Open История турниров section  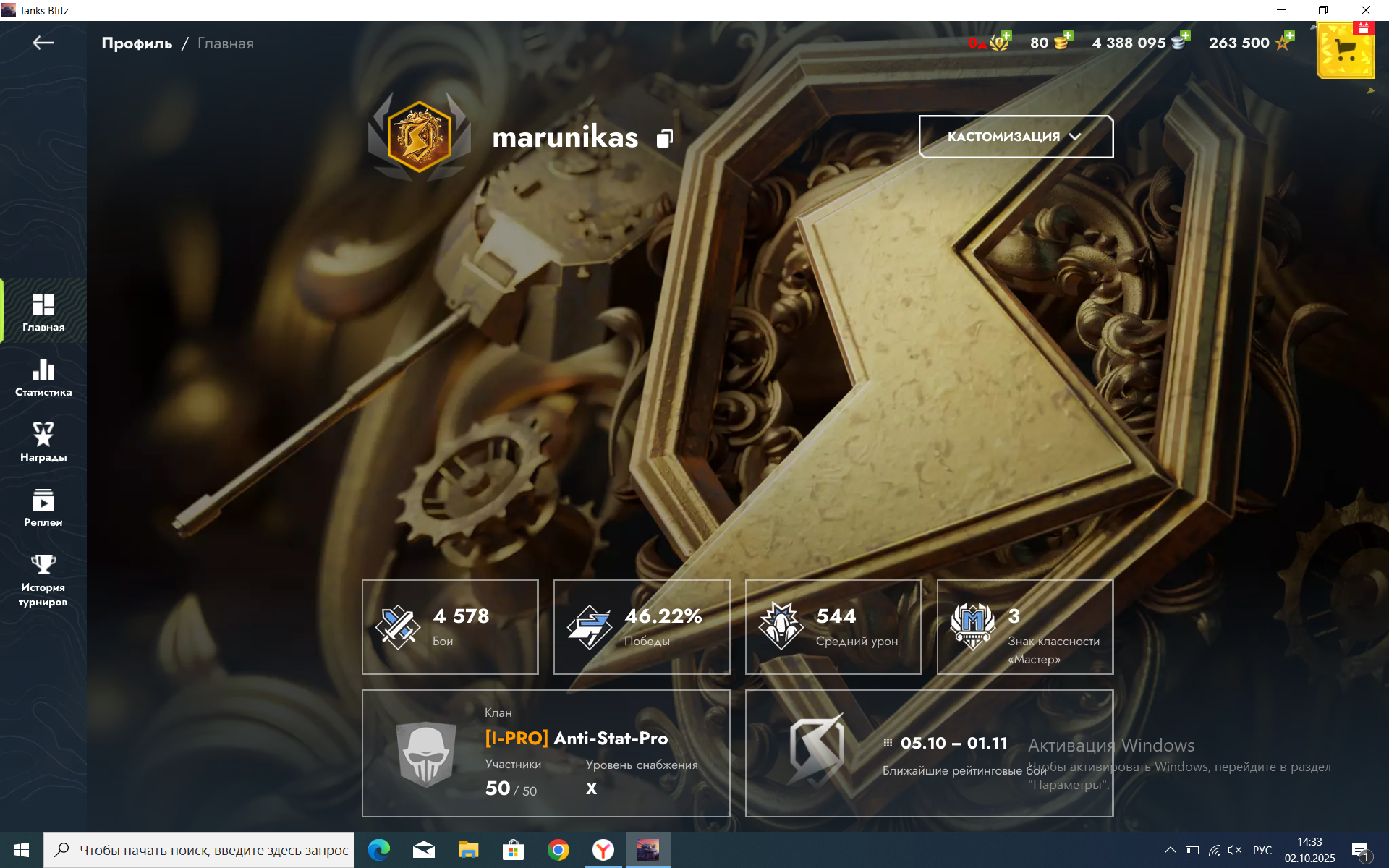(43, 580)
